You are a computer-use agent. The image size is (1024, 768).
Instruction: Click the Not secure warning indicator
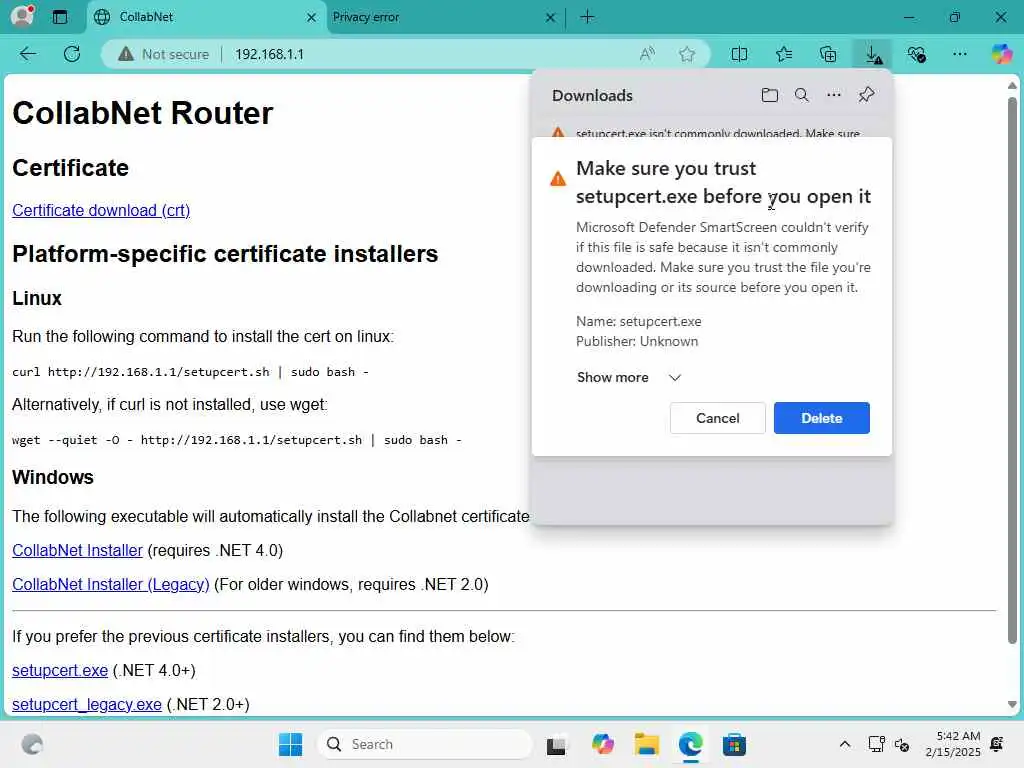click(x=163, y=54)
